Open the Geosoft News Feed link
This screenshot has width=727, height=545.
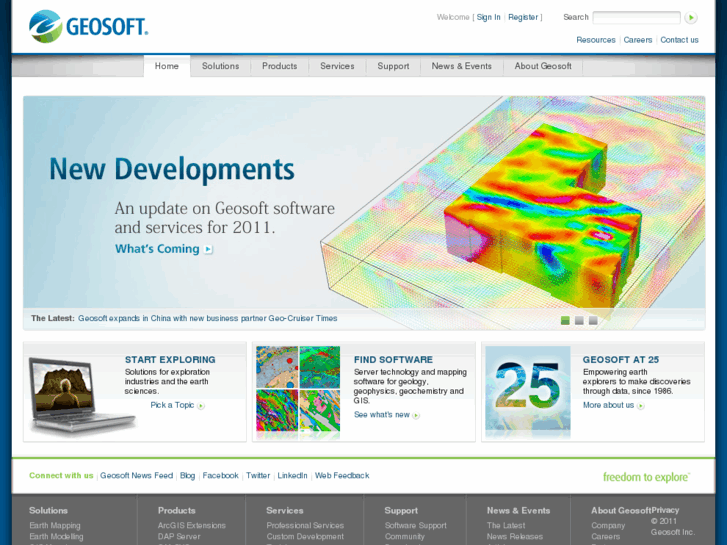tap(136, 475)
